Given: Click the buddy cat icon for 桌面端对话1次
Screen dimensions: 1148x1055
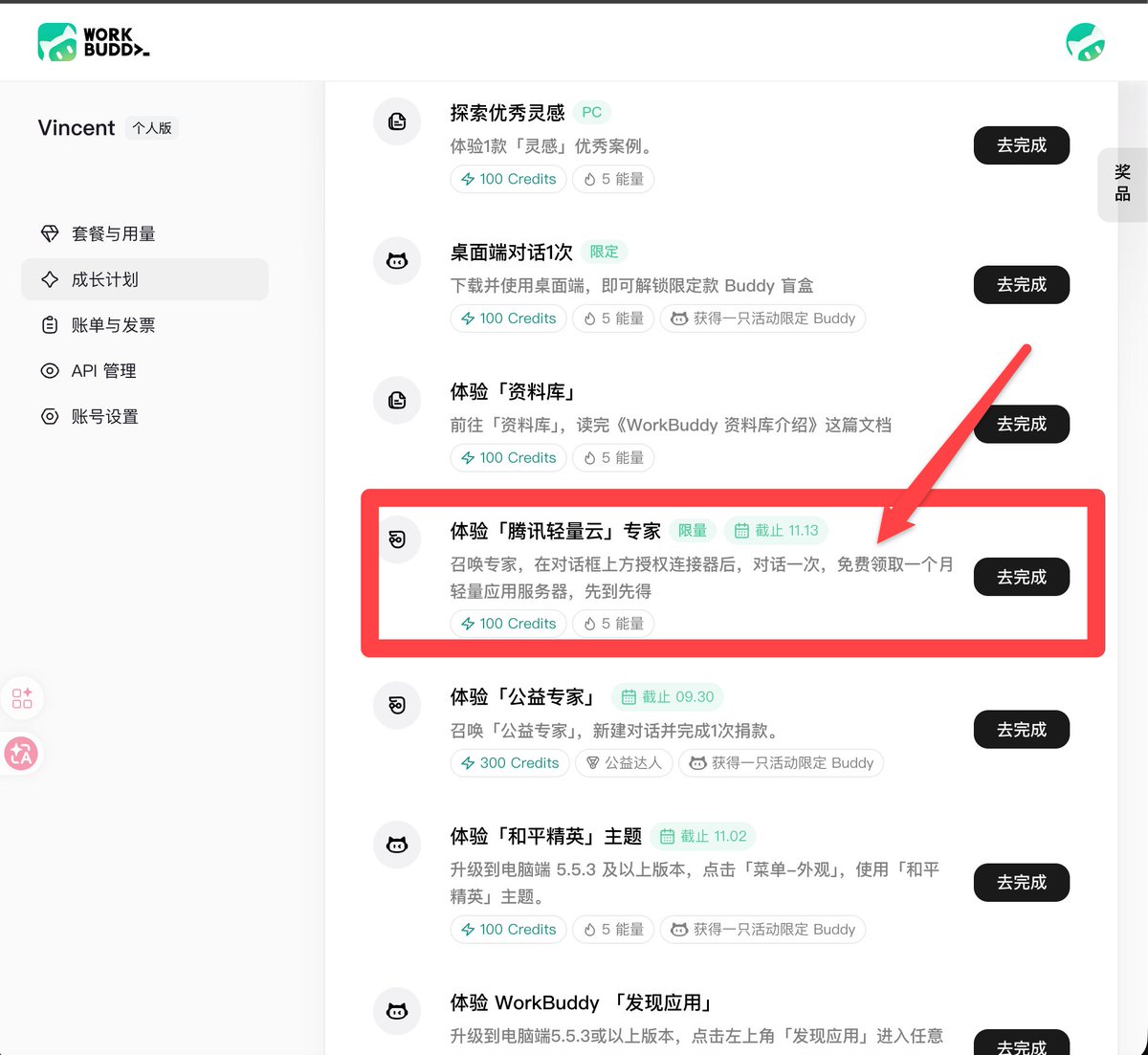Looking at the screenshot, I should [397, 261].
